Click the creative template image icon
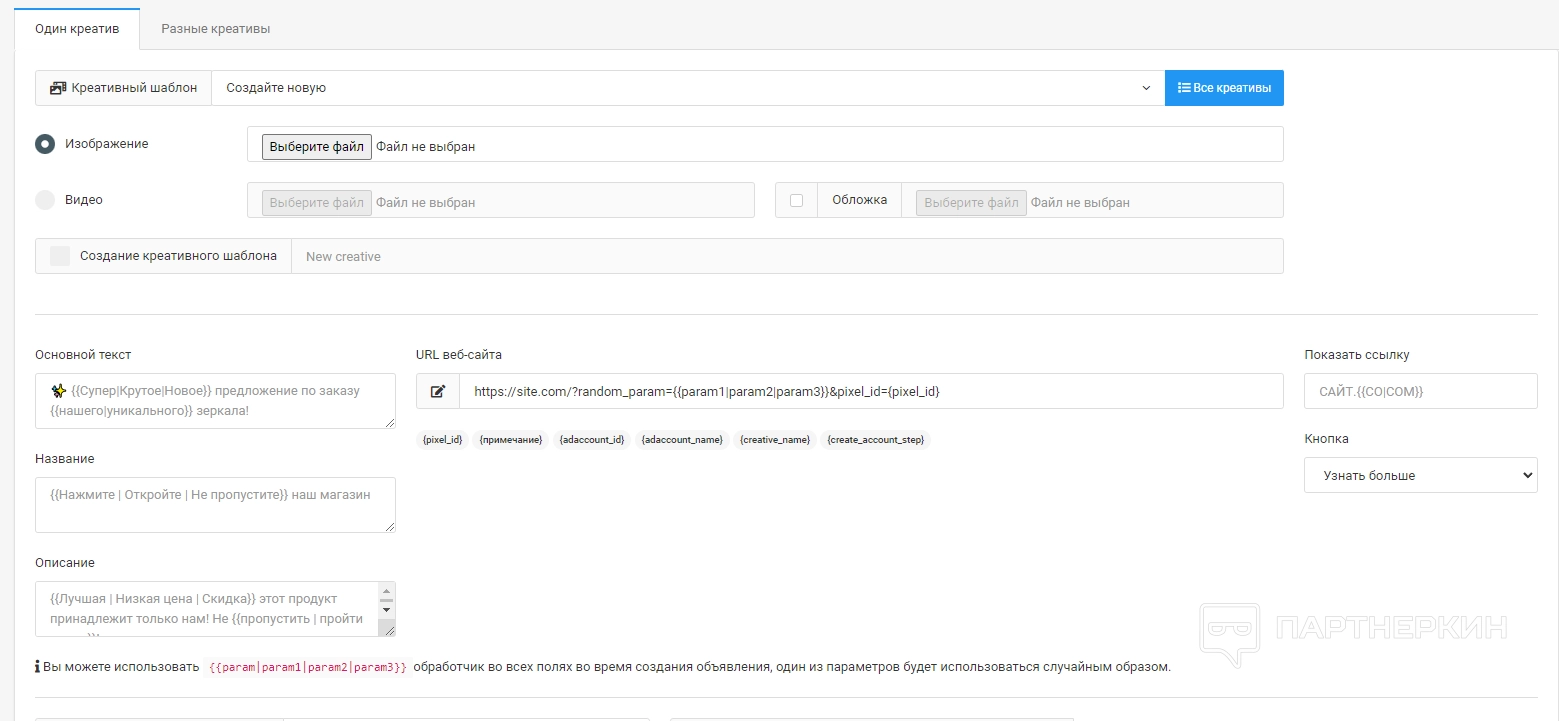This screenshot has height=721, width=1559. pyautogui.click(x=58, y=88)
